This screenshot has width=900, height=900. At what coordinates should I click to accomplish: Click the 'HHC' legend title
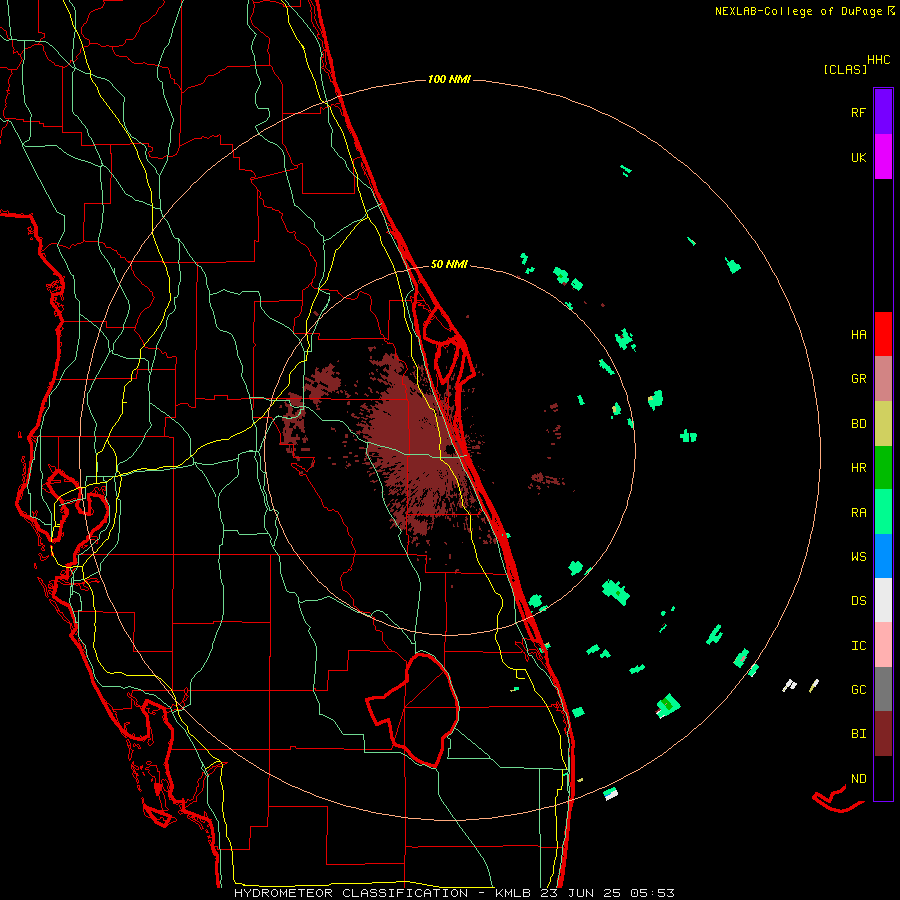click(x=879, y=60)
